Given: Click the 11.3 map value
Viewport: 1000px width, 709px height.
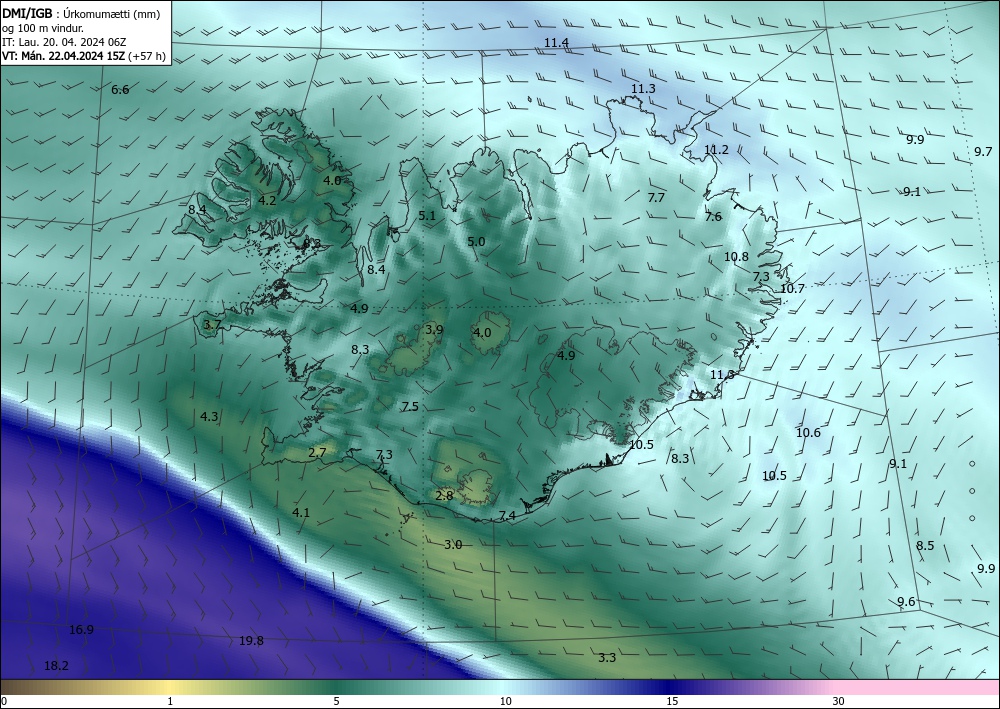Looking at the screenshot, I should (x=643, y=89).
